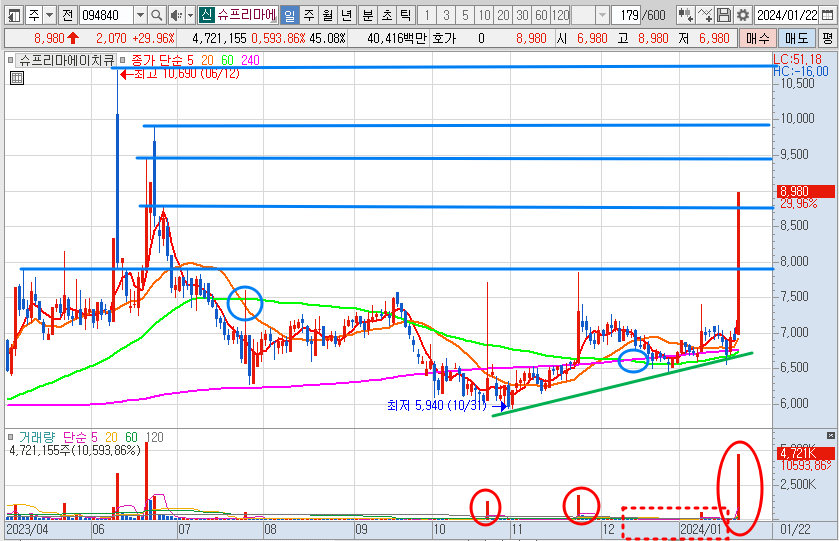The height and width of the screenshot is (541, 839).
Task: Choose interval 60 button in toolbar
Action: (x=541, y=15)
